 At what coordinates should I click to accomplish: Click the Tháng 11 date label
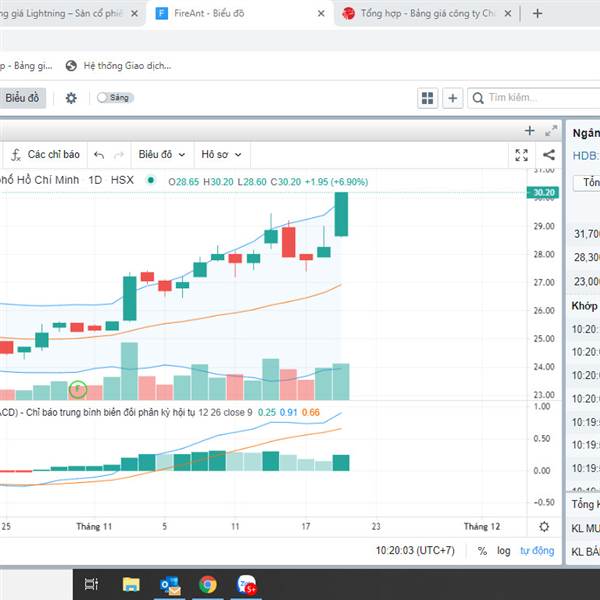(x=94, y=527)
